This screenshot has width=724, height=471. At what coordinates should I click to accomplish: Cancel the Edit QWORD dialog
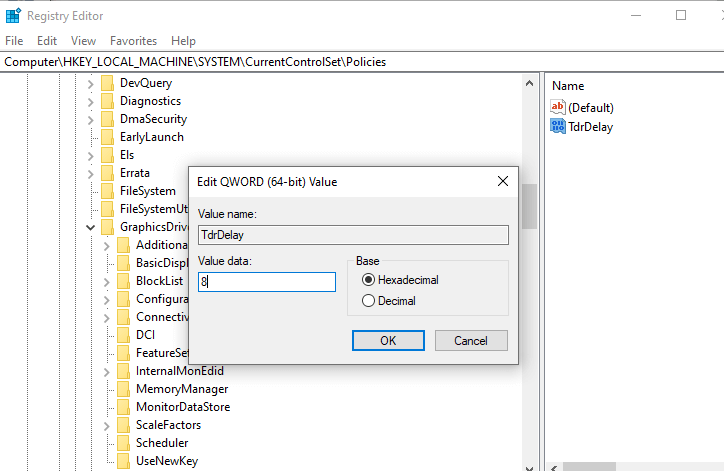point(471,341)
